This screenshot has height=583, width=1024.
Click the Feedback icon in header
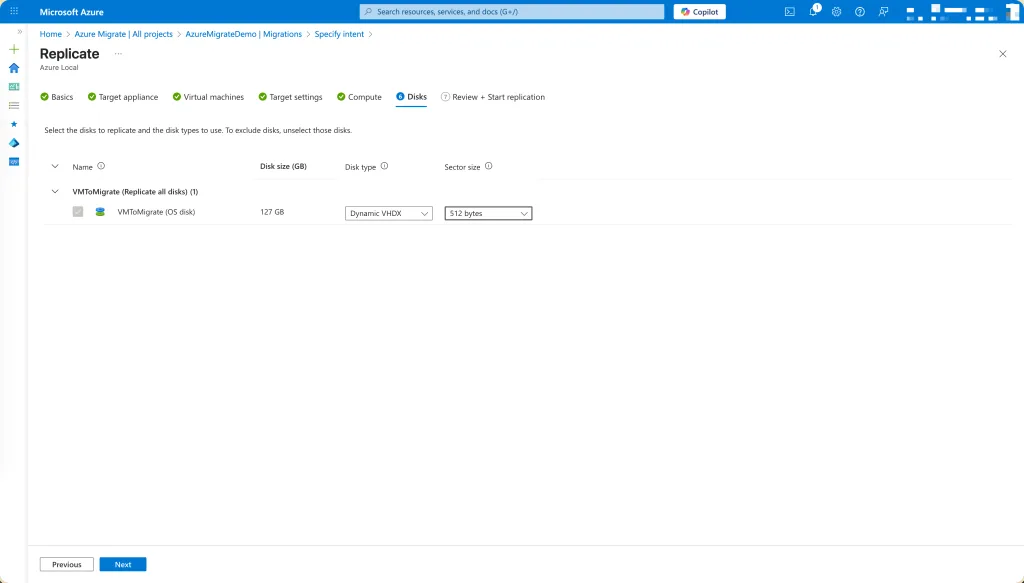pos(883,12)
